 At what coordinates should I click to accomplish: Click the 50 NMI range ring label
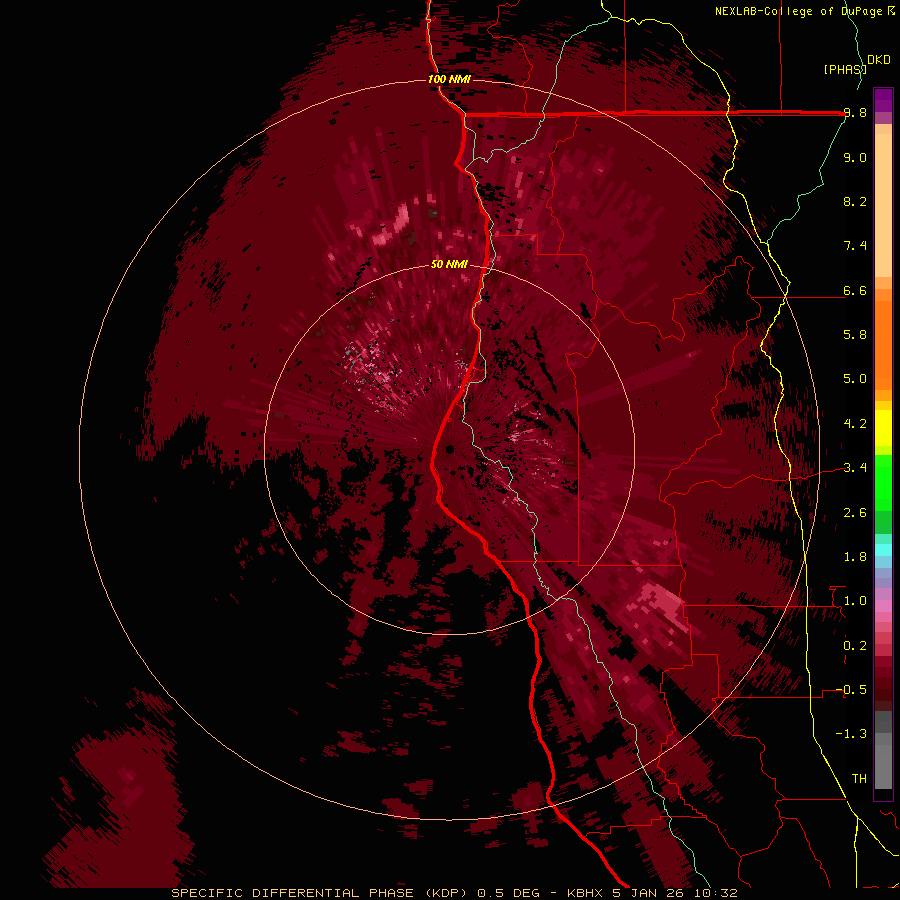pyautogui.click(x=449, y=264)
